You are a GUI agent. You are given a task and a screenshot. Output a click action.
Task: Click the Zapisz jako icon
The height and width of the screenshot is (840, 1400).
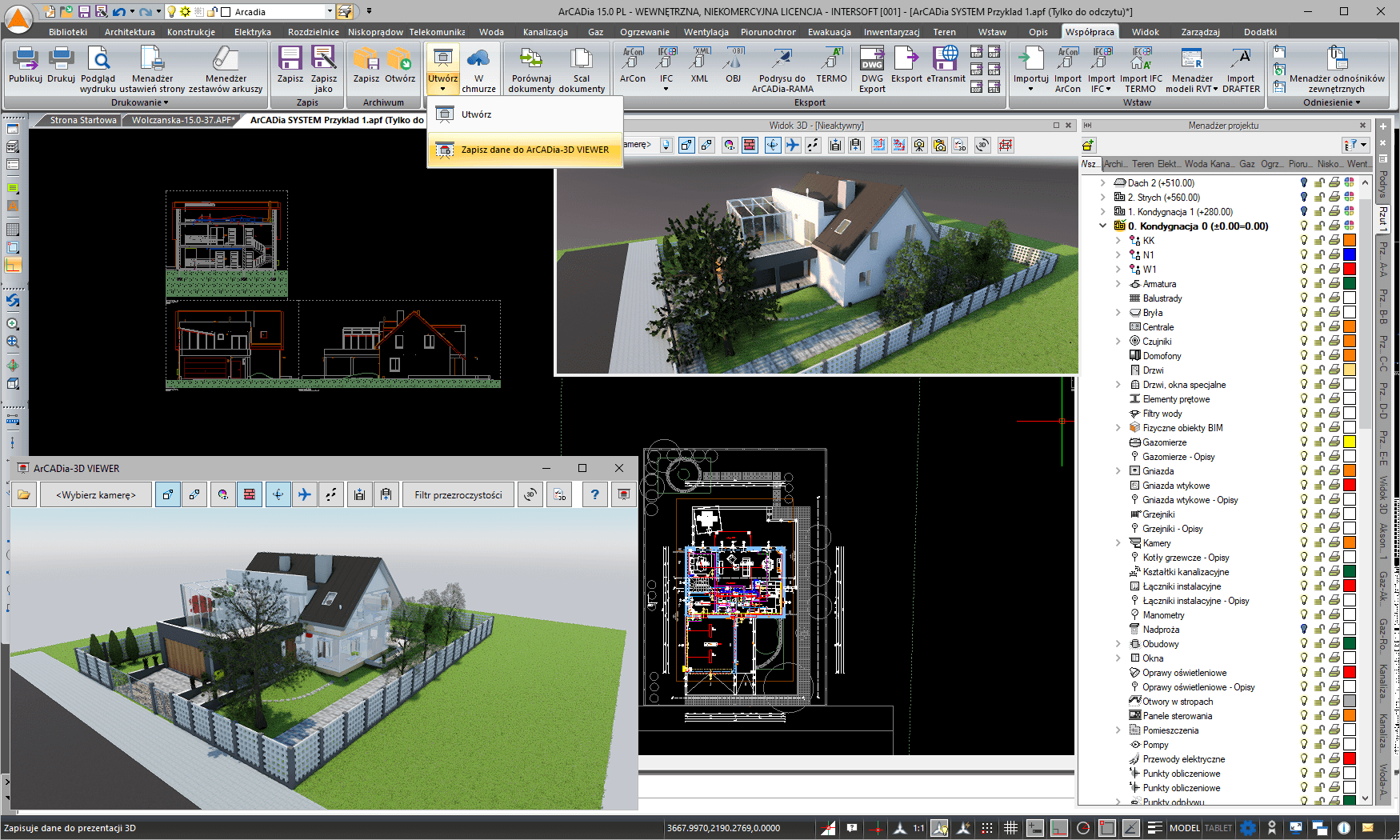[323, 59]
